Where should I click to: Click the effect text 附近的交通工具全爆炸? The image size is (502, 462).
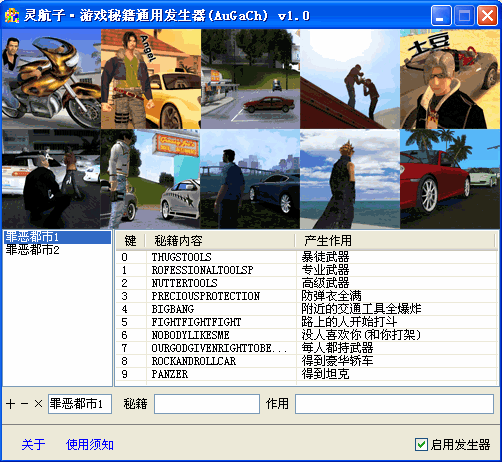coord(361,309)
